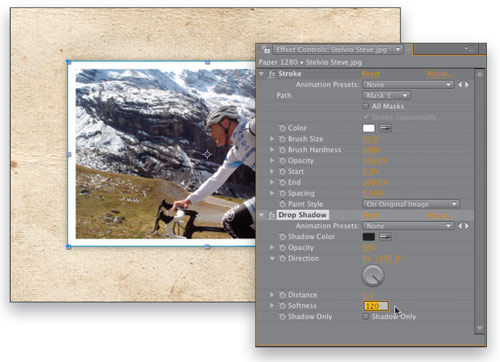Open the Effect Controls panel options menu

[x=470, y=49]
